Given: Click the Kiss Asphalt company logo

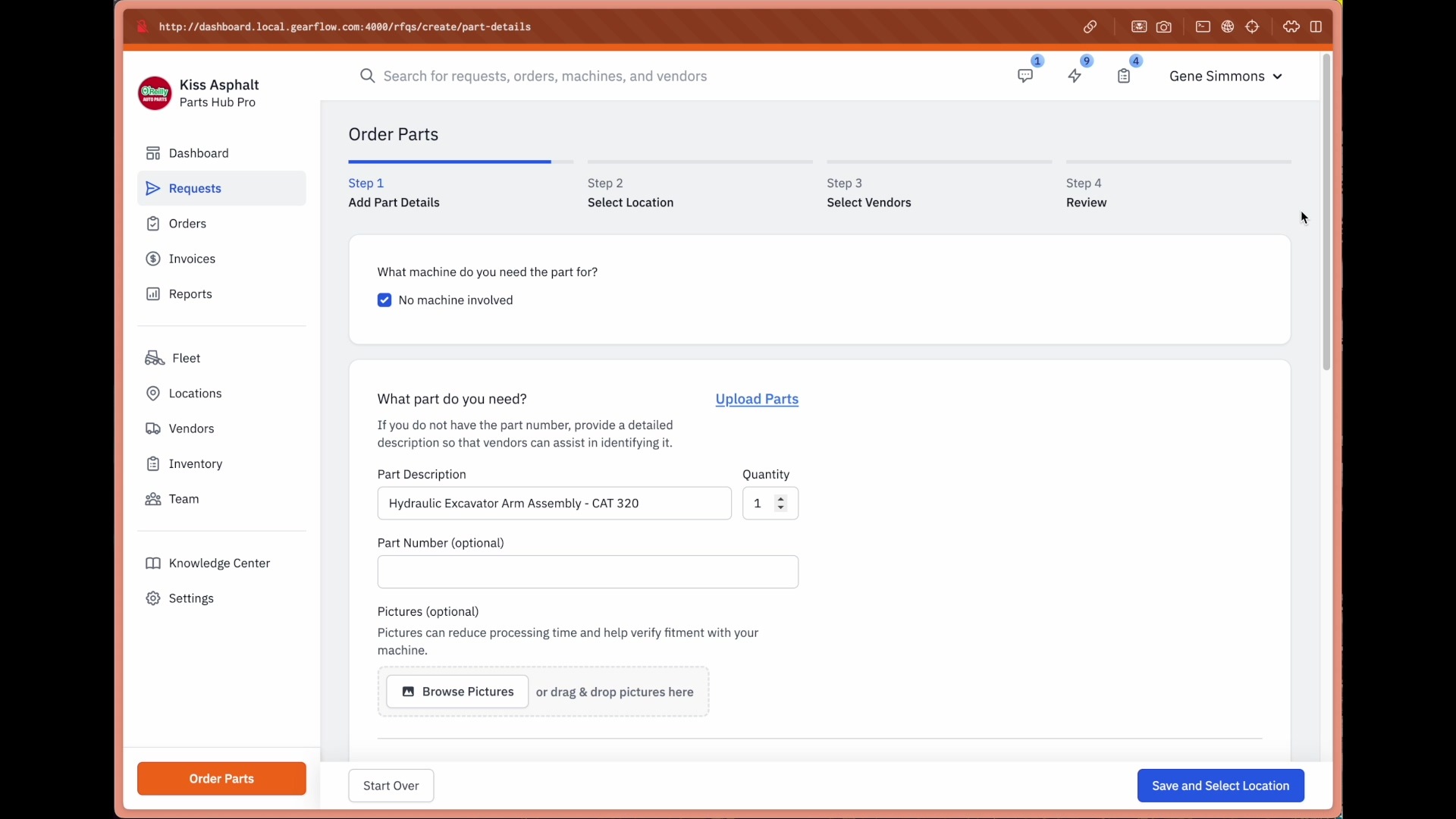Looking at the screenshot, I should (155, 93).
